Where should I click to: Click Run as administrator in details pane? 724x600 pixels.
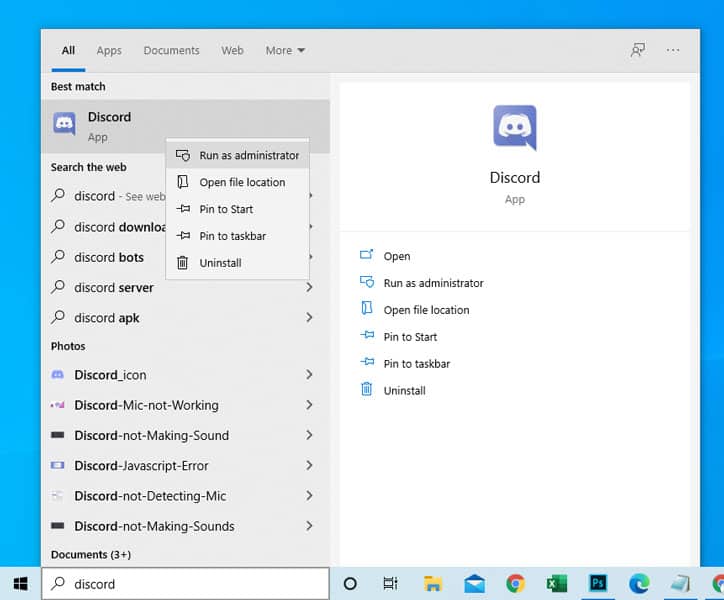434,283
